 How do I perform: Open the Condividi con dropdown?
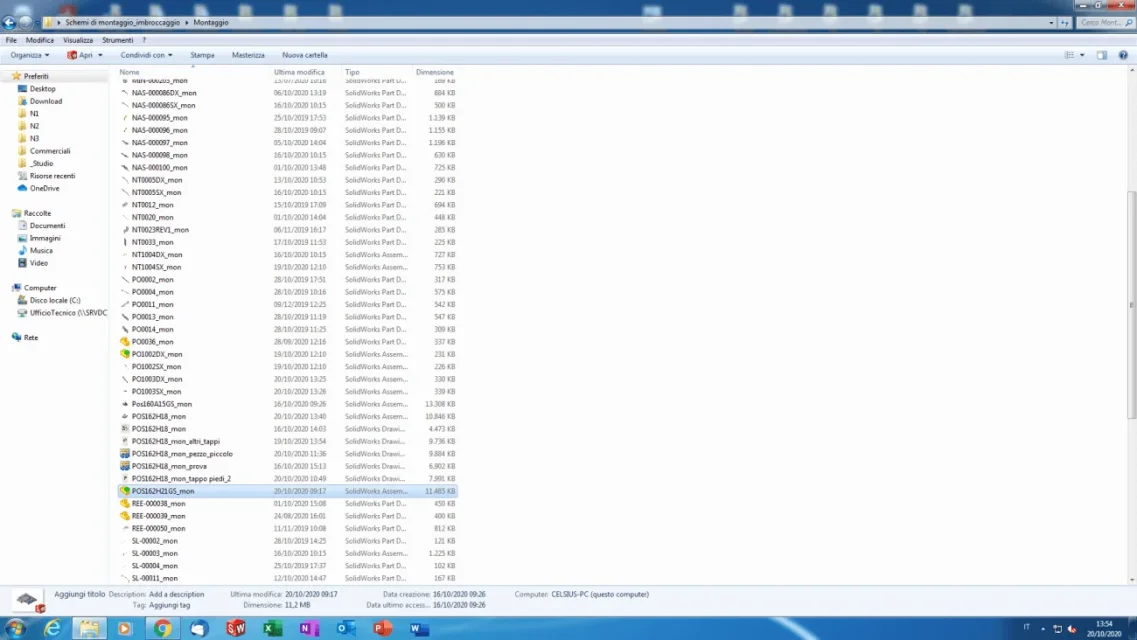146,55
